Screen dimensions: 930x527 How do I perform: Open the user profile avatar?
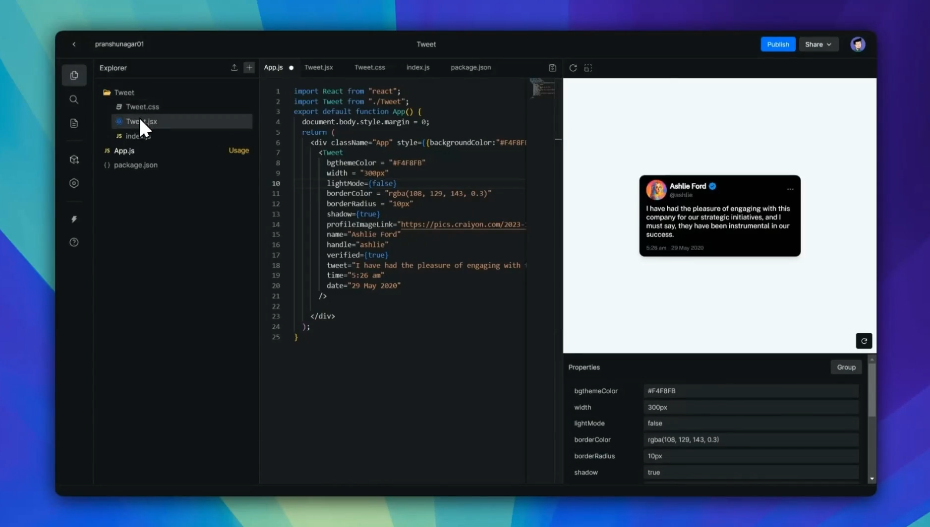tap(858, 44)
